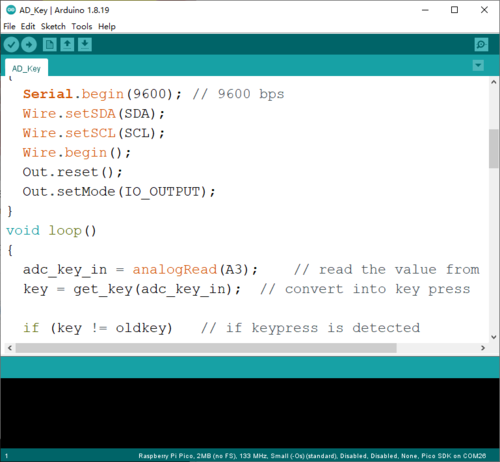Open the File menu

point(9,26)
